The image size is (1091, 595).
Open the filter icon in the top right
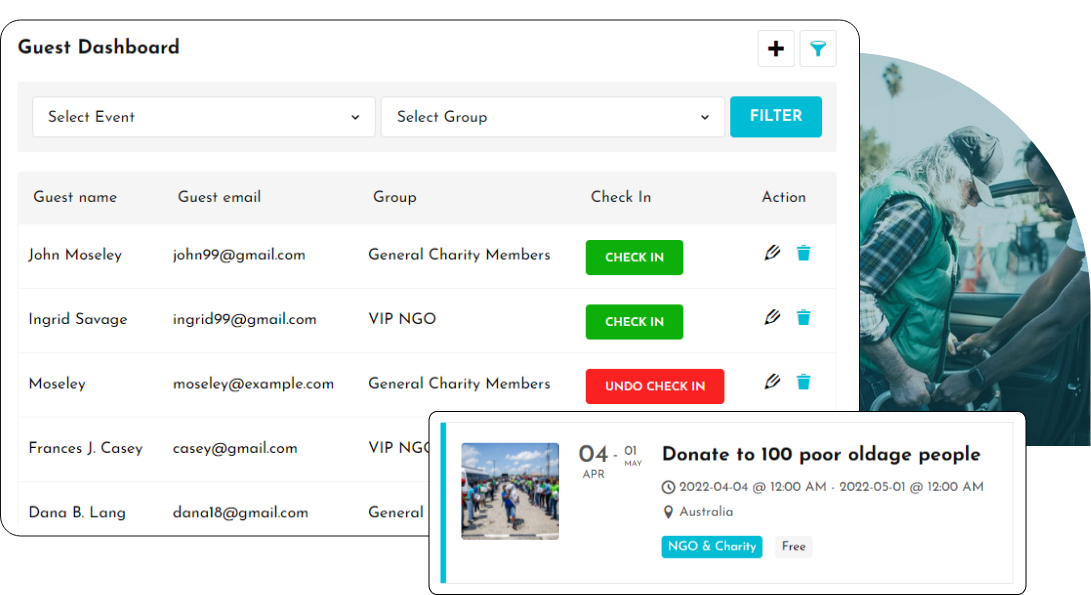pos(818,48)
